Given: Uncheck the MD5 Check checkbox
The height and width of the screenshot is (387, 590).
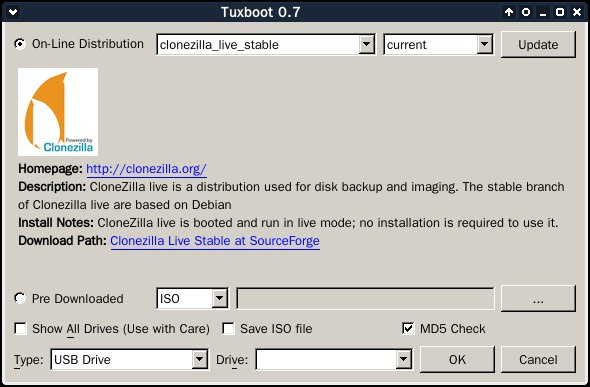Looking at the screenshot, I should (x=408, y=328).
